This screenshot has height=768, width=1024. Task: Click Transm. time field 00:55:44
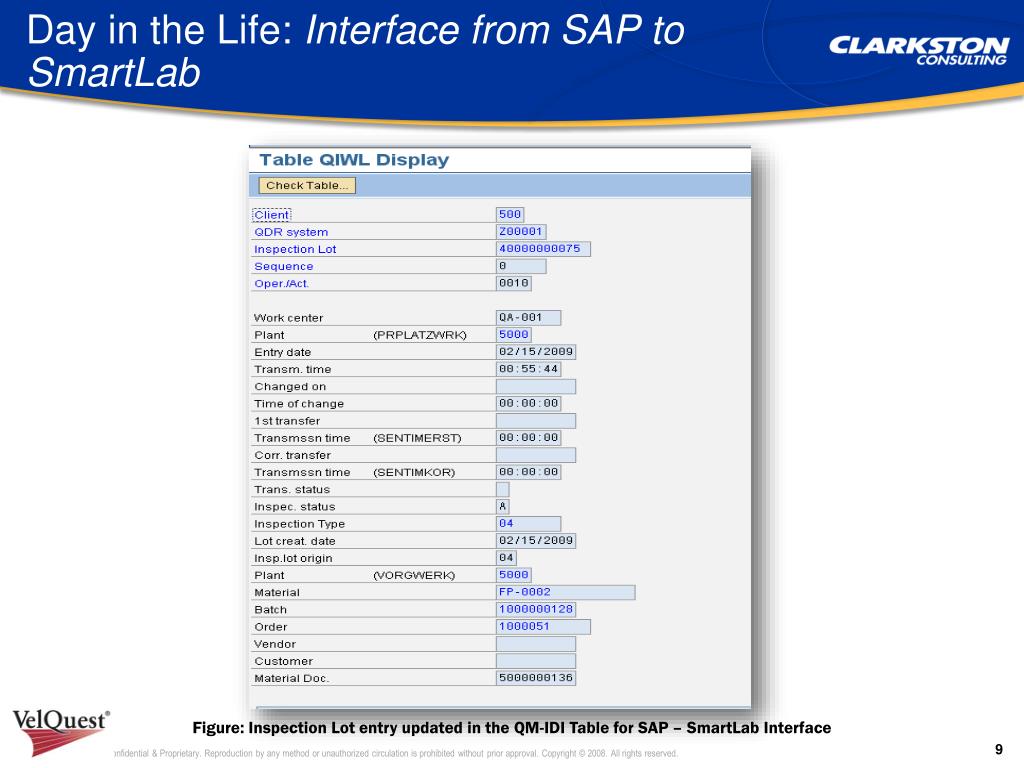tap(528, 369)
